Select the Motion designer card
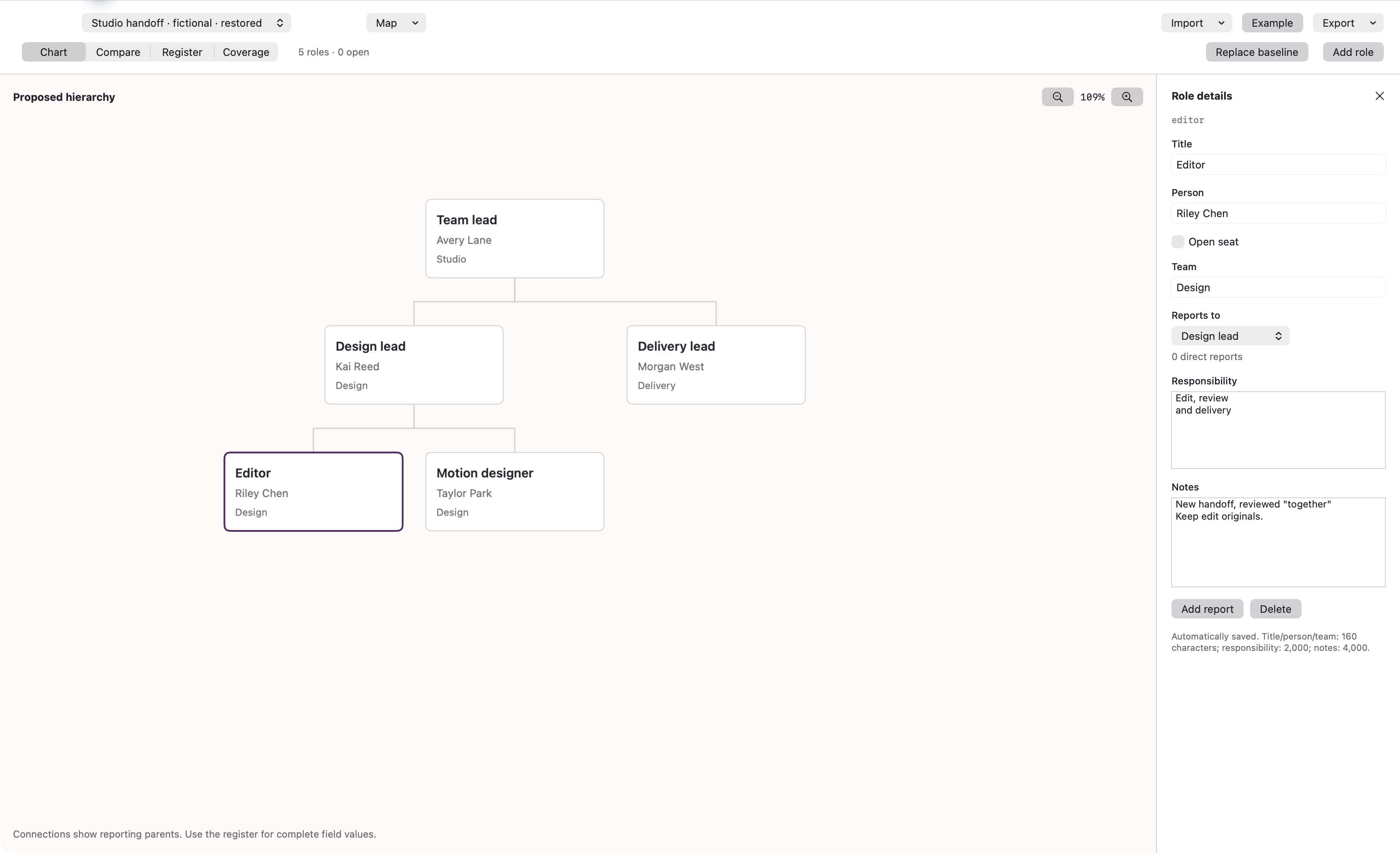Screen dimensions: 1400x853 click(x=514, y=492)
